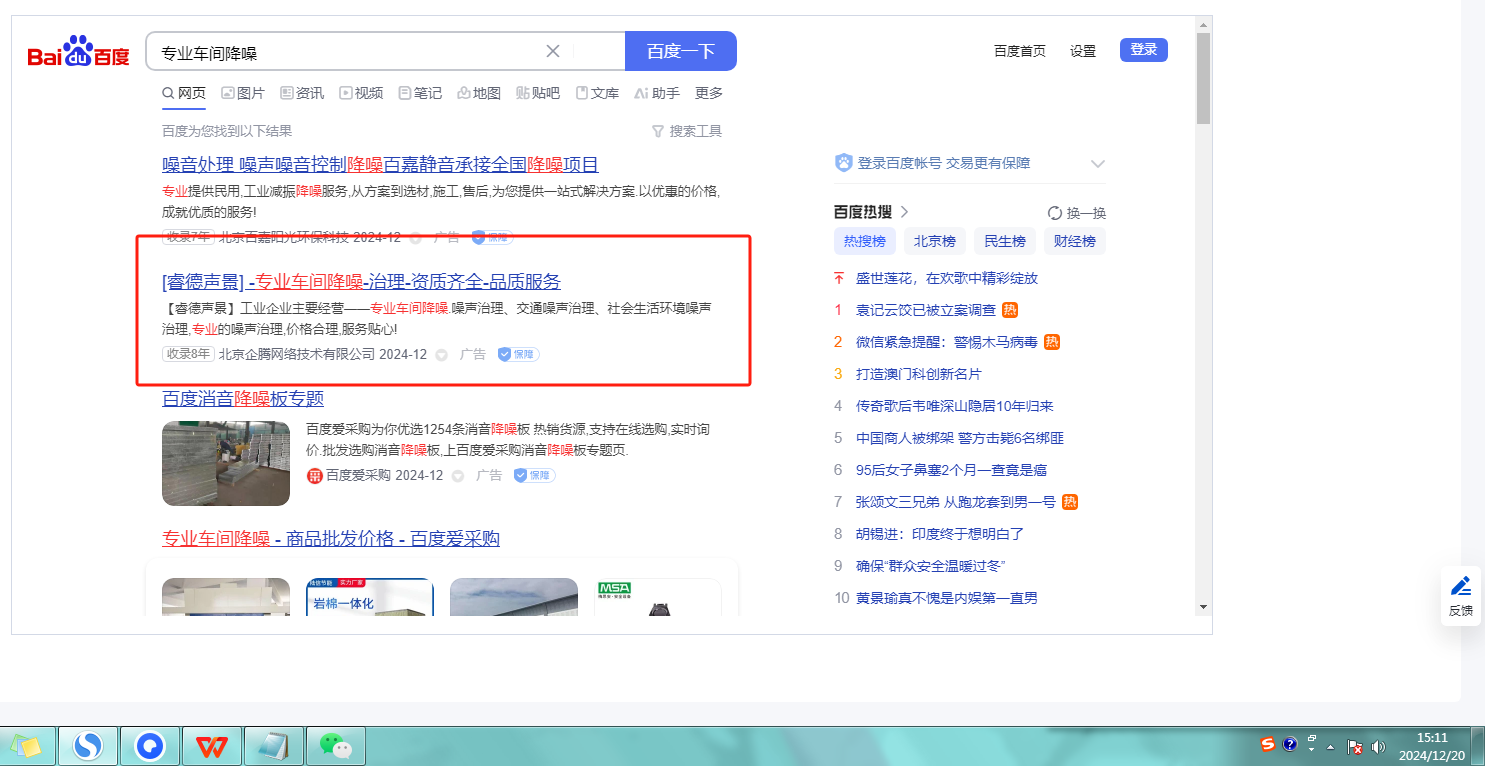Click the volume speaker tray icon
This screenshot has height=766, width=1485.
(1378, 746)
